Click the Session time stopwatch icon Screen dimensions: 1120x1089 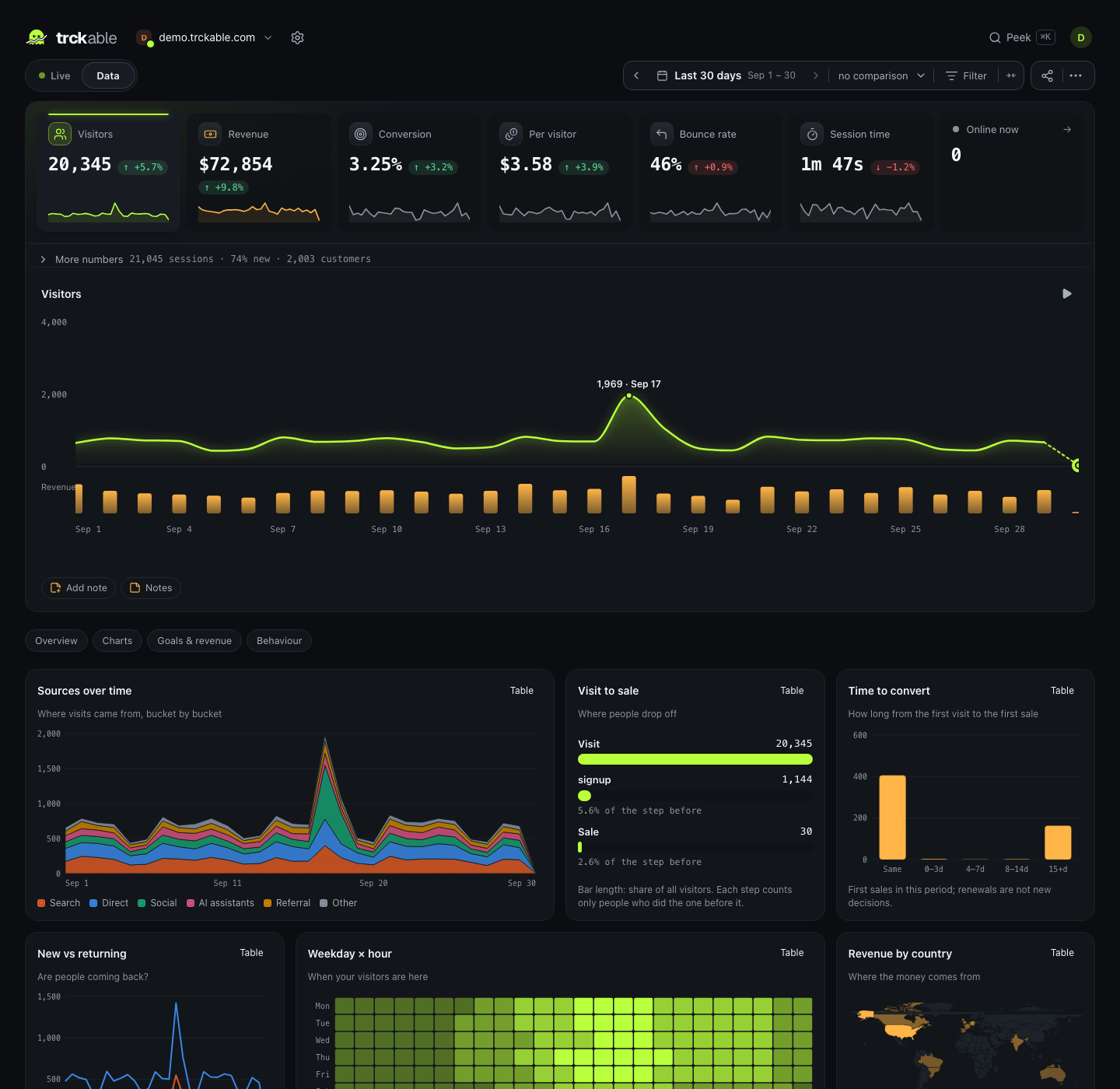point(812,134)
